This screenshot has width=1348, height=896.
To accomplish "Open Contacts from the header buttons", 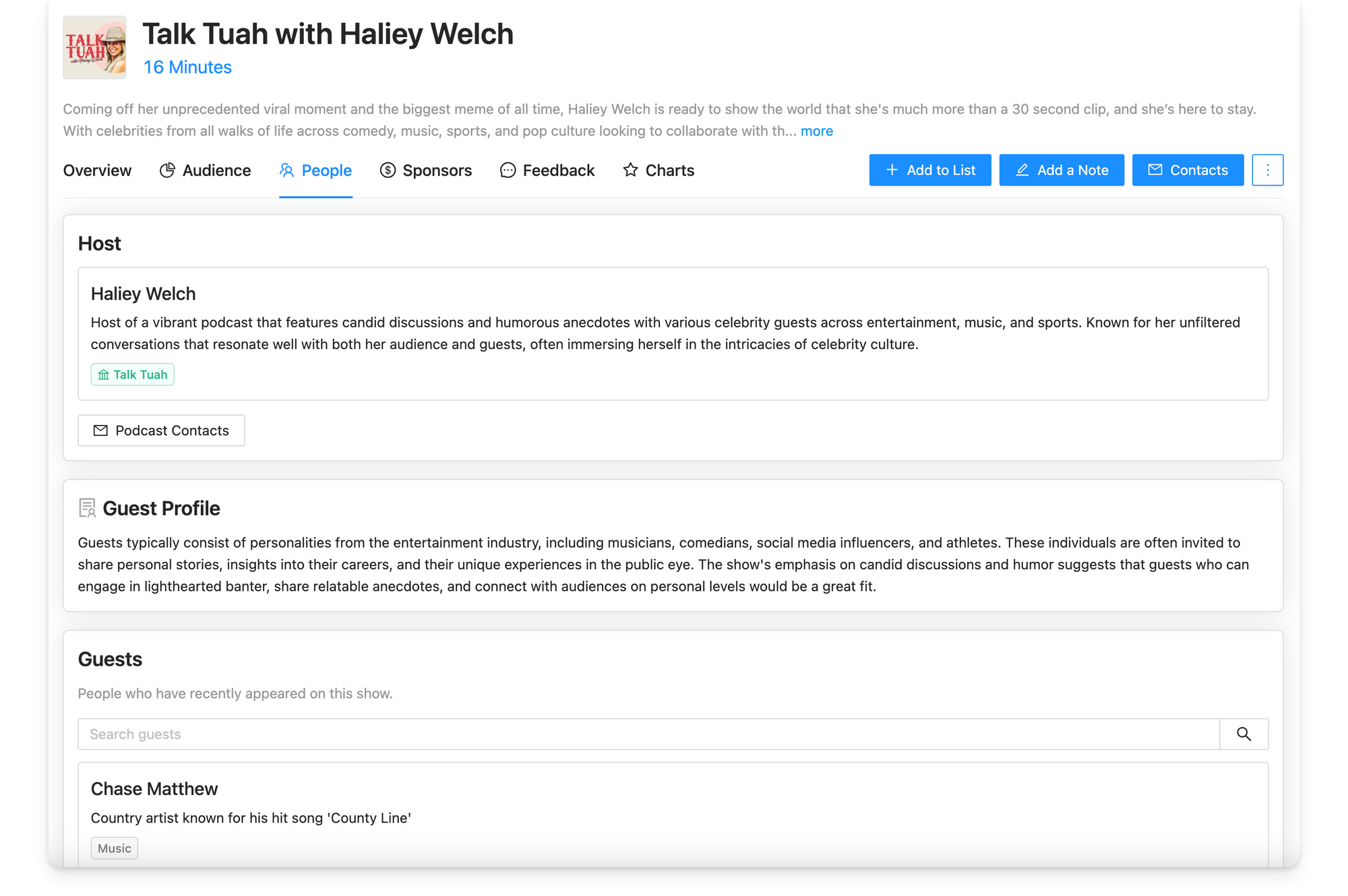I will (1187, 170).
